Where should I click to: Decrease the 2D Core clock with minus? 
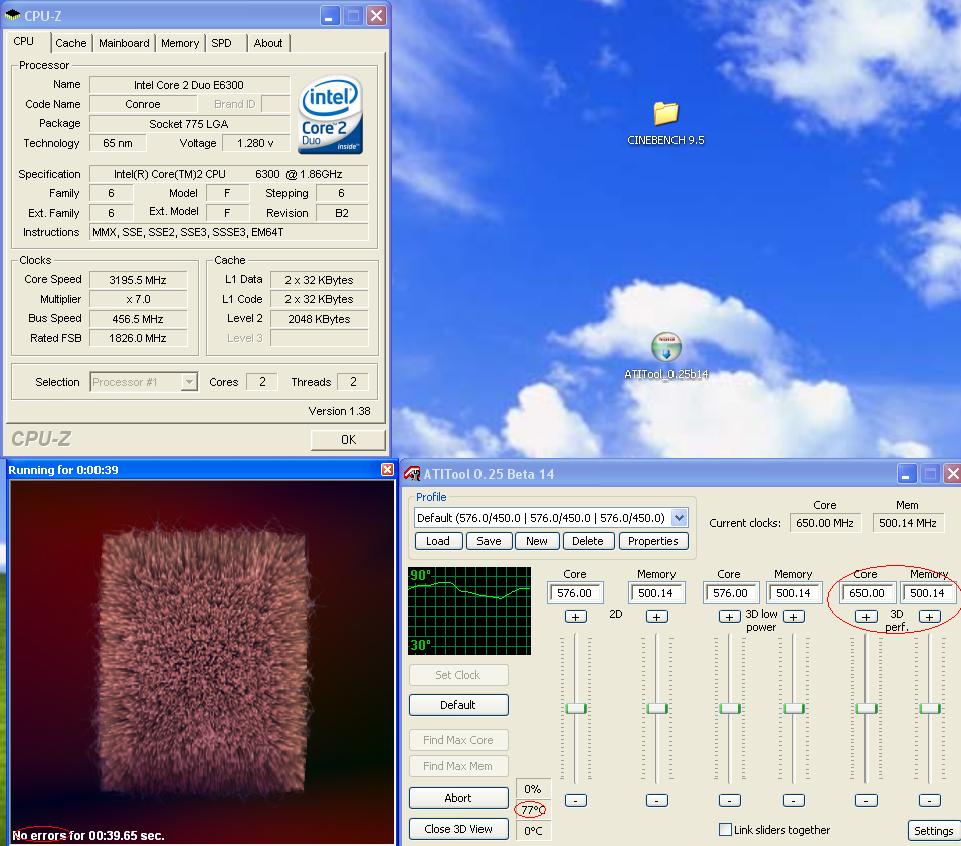[575, 801]
